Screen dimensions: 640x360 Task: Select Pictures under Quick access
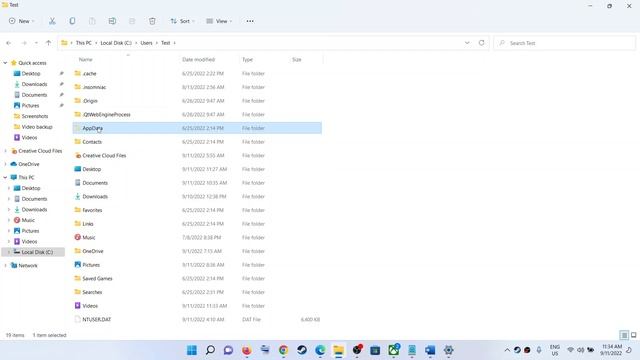31,106
